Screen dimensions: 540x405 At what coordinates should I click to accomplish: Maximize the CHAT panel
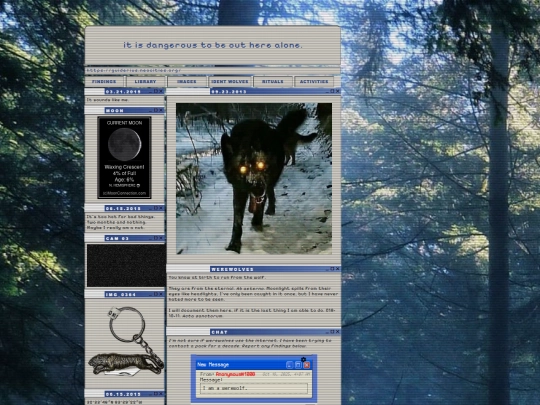coord(332,332)
